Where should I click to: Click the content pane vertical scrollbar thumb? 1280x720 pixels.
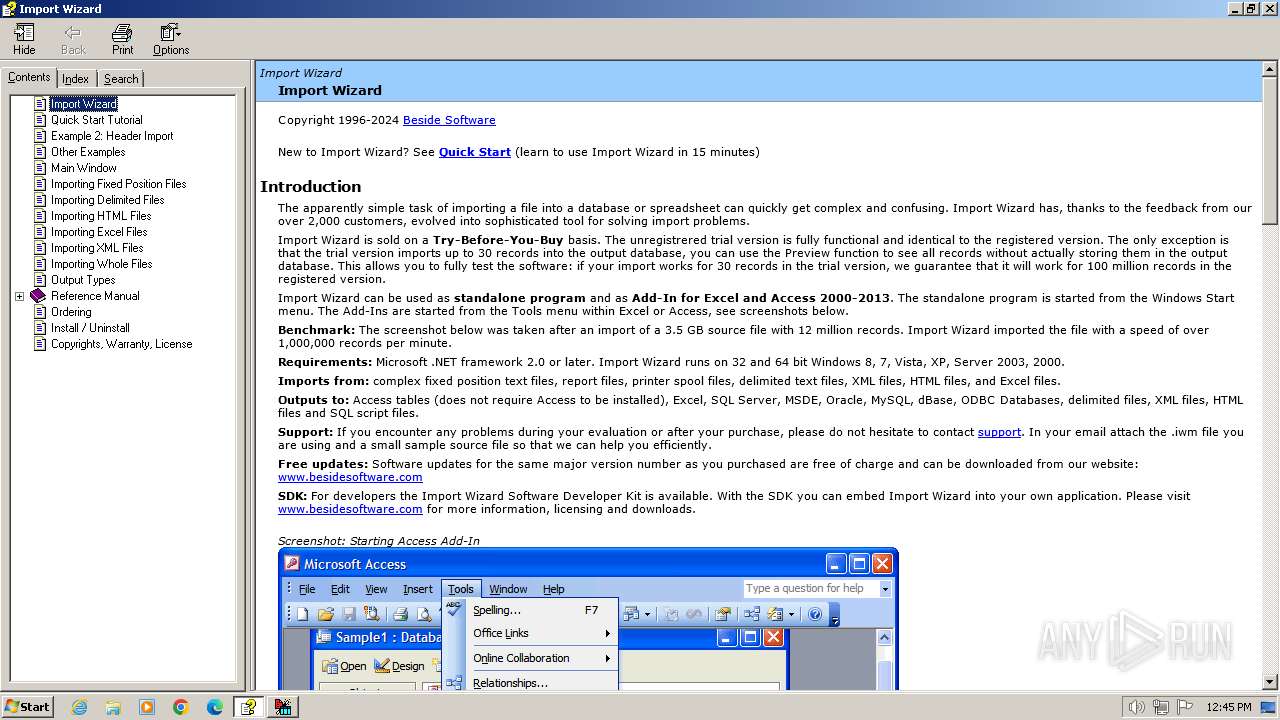tap(1270, 151)
